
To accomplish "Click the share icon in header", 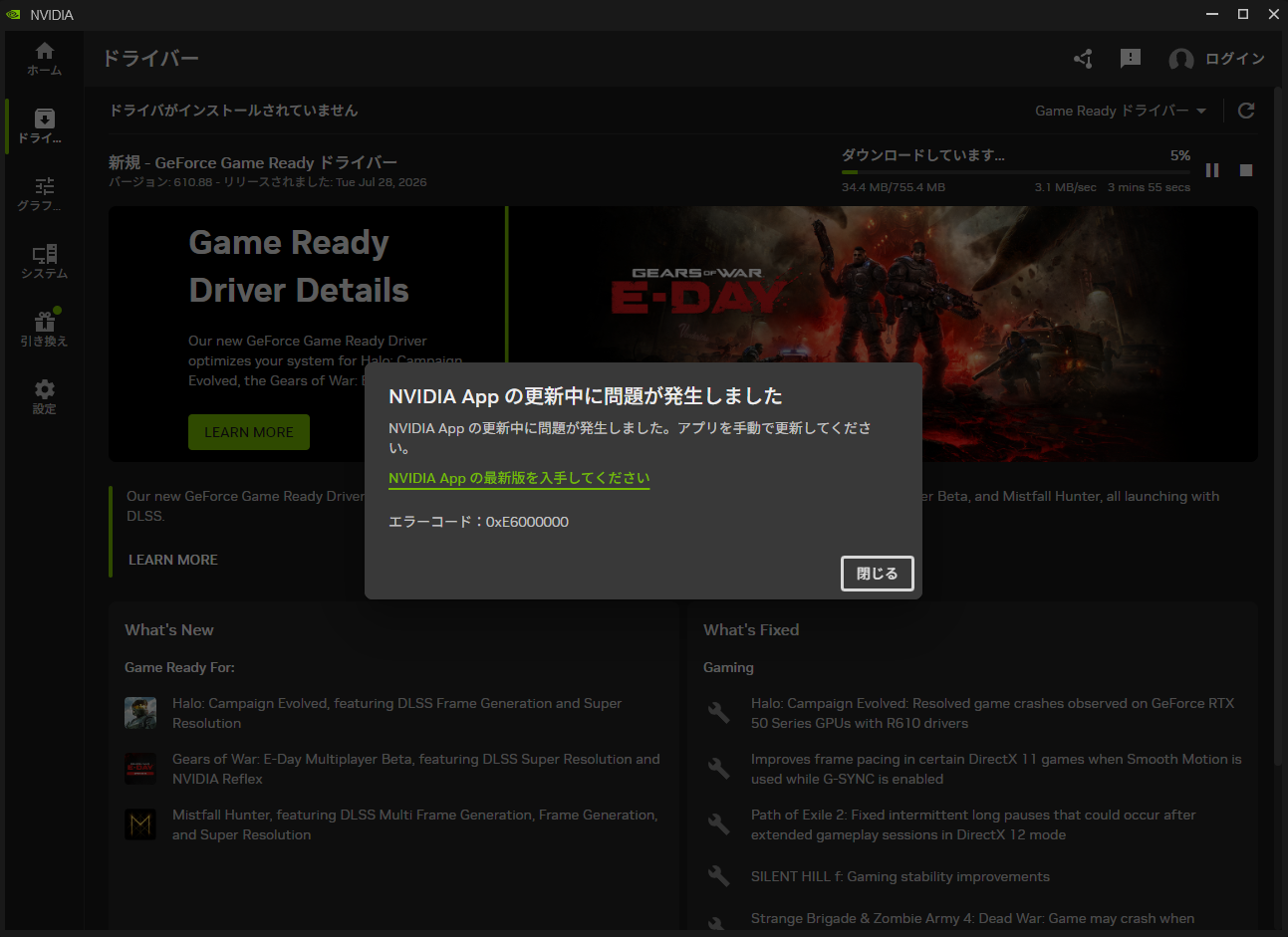I will click(x=1083, y=59).
